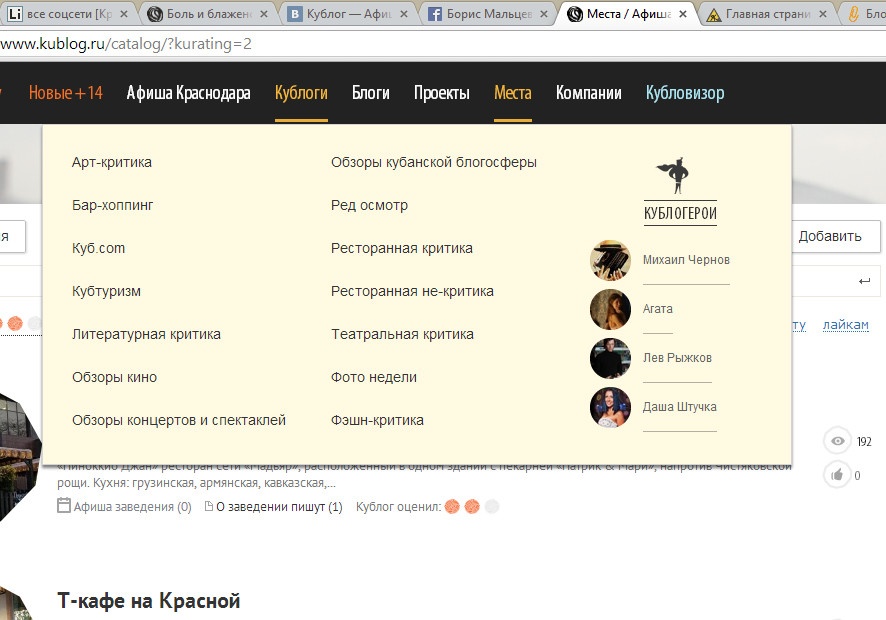
Task: Open the 'Куб.com' category link
Action: click(x=98, y=248)
